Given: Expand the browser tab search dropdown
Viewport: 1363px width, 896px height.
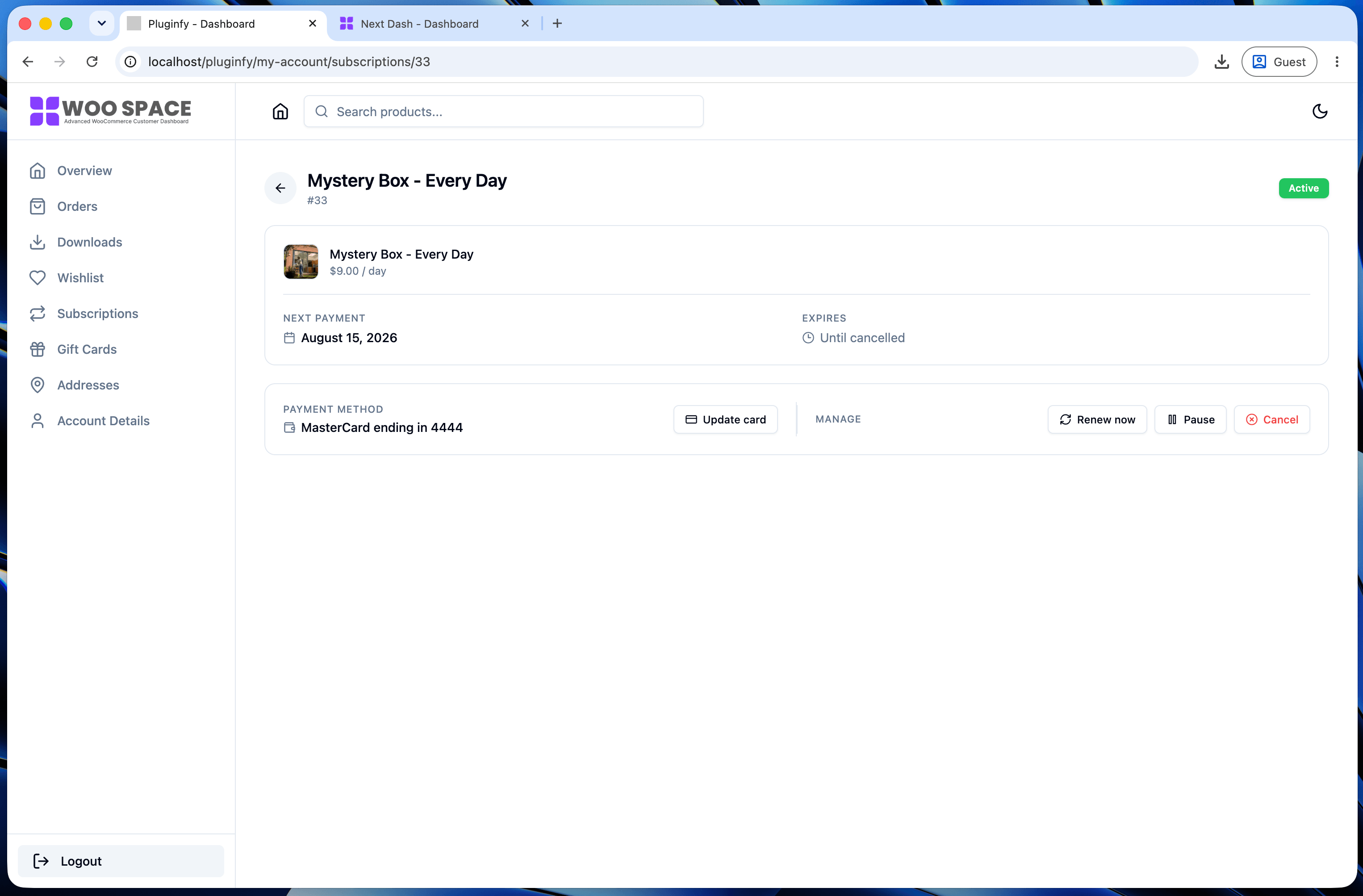Looking at the screenshot, I should [x=101, y=24].
